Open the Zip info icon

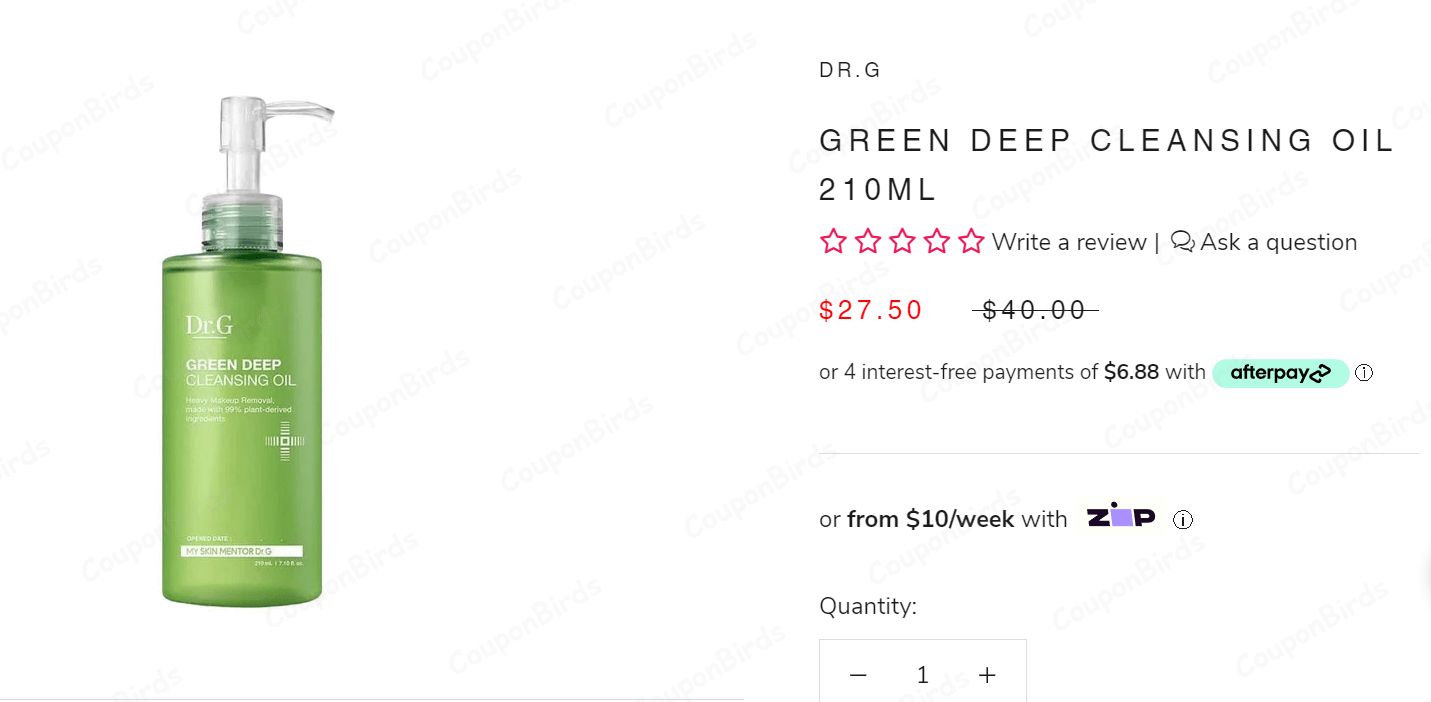click(x=1183, y=520)
